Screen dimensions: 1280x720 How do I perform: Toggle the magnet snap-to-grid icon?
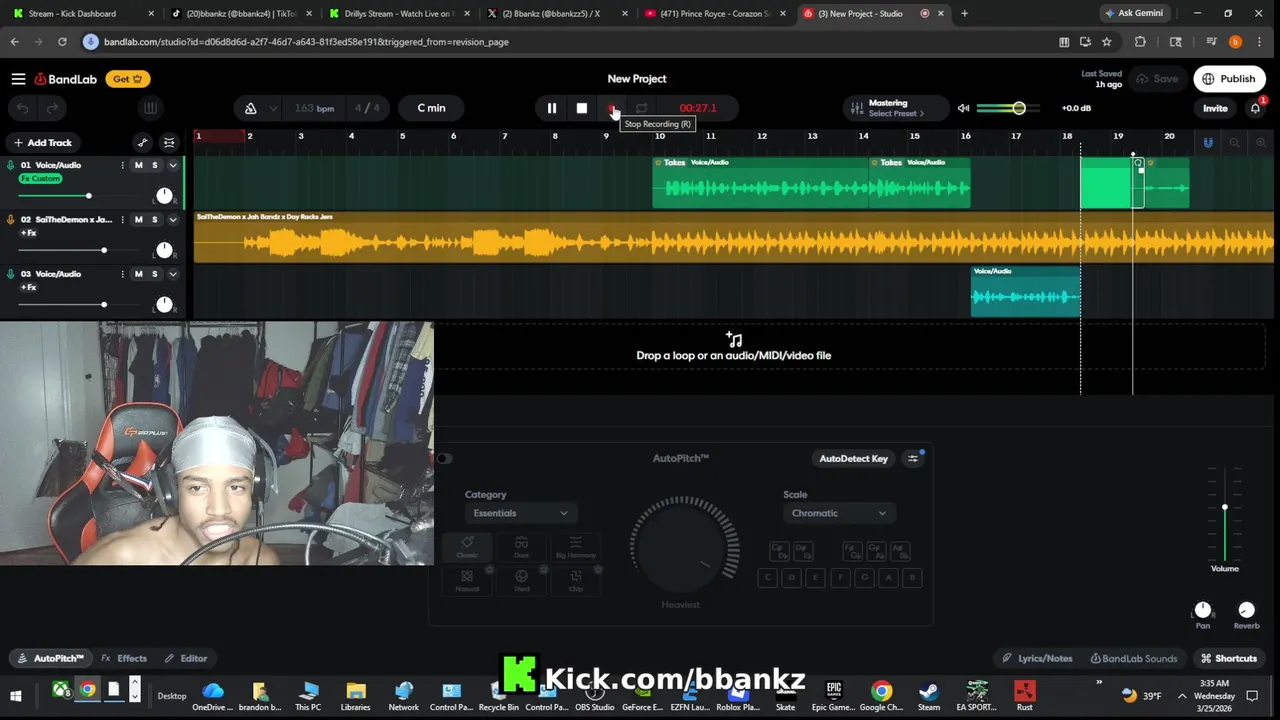[1207, 143]
